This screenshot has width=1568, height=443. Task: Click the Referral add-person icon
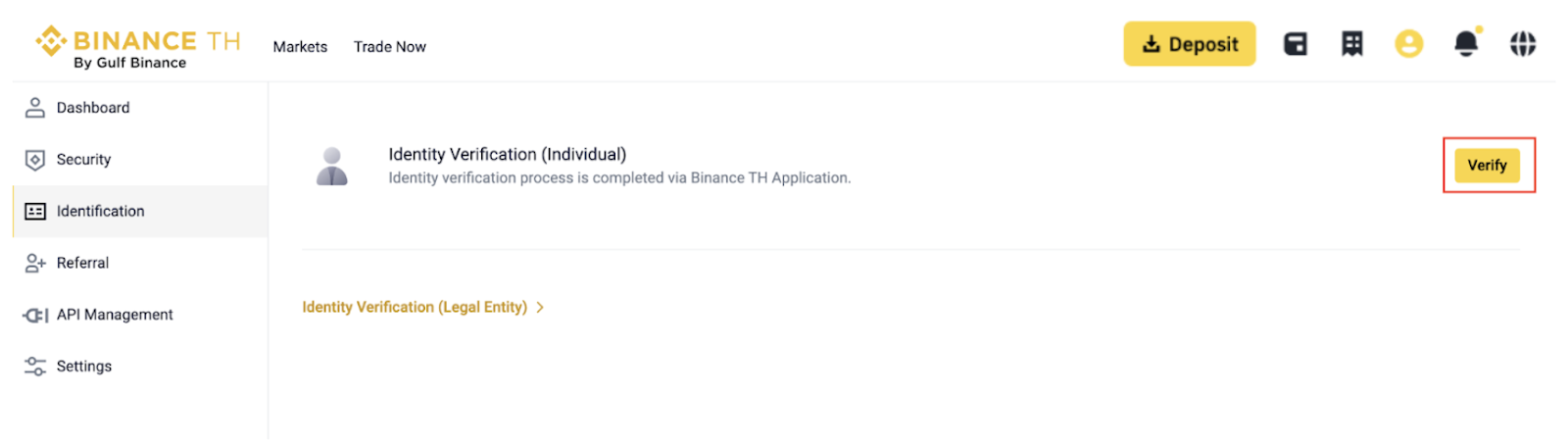click(35, 263)
